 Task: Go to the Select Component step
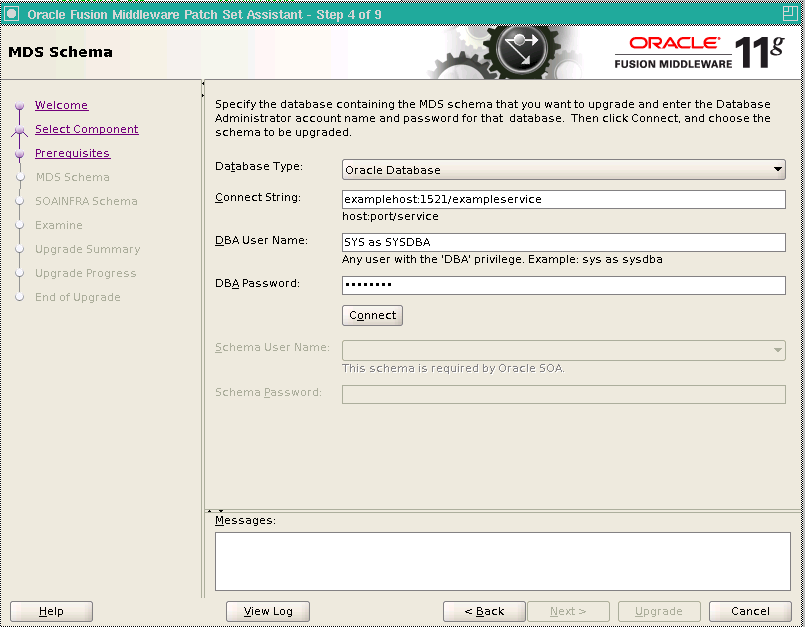(x=87, y=129)
